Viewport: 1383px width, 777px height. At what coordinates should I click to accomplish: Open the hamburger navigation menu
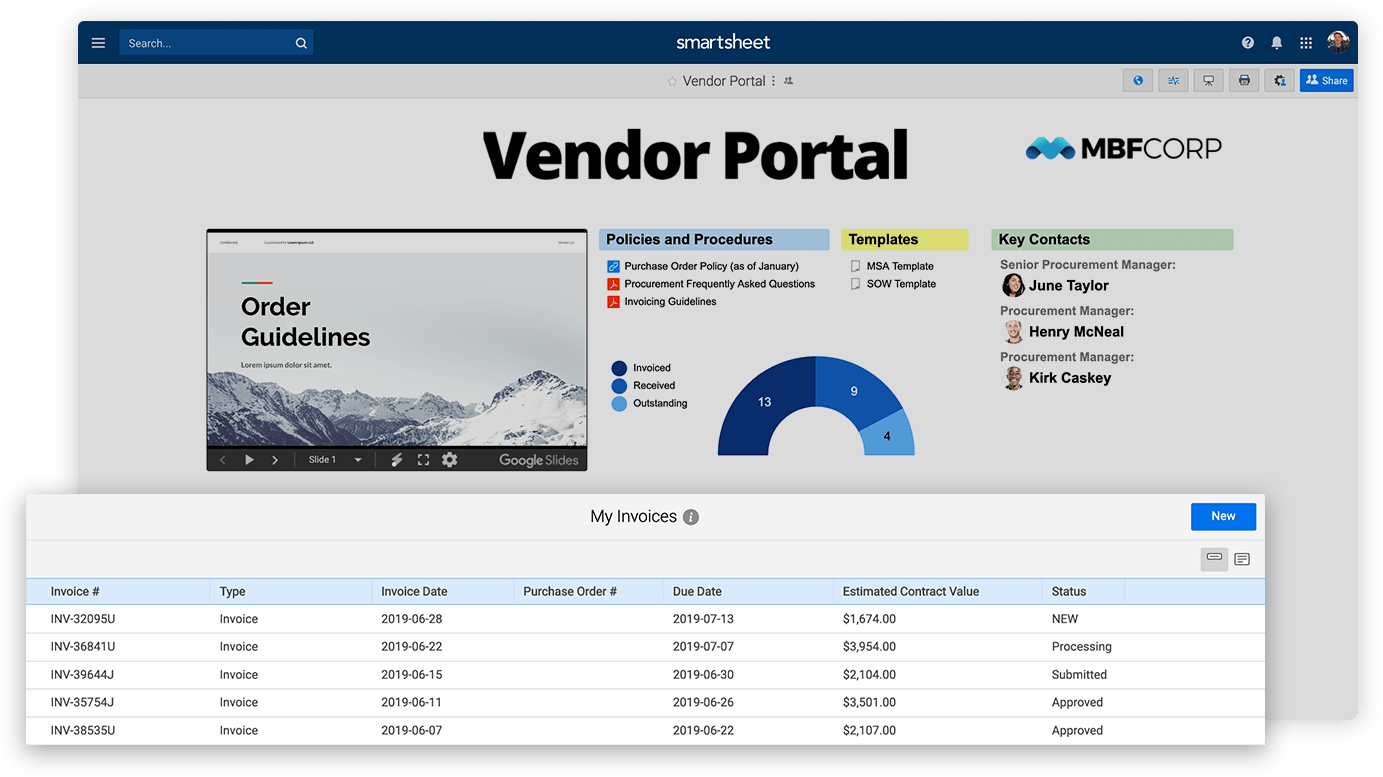(x=98, y=43)
